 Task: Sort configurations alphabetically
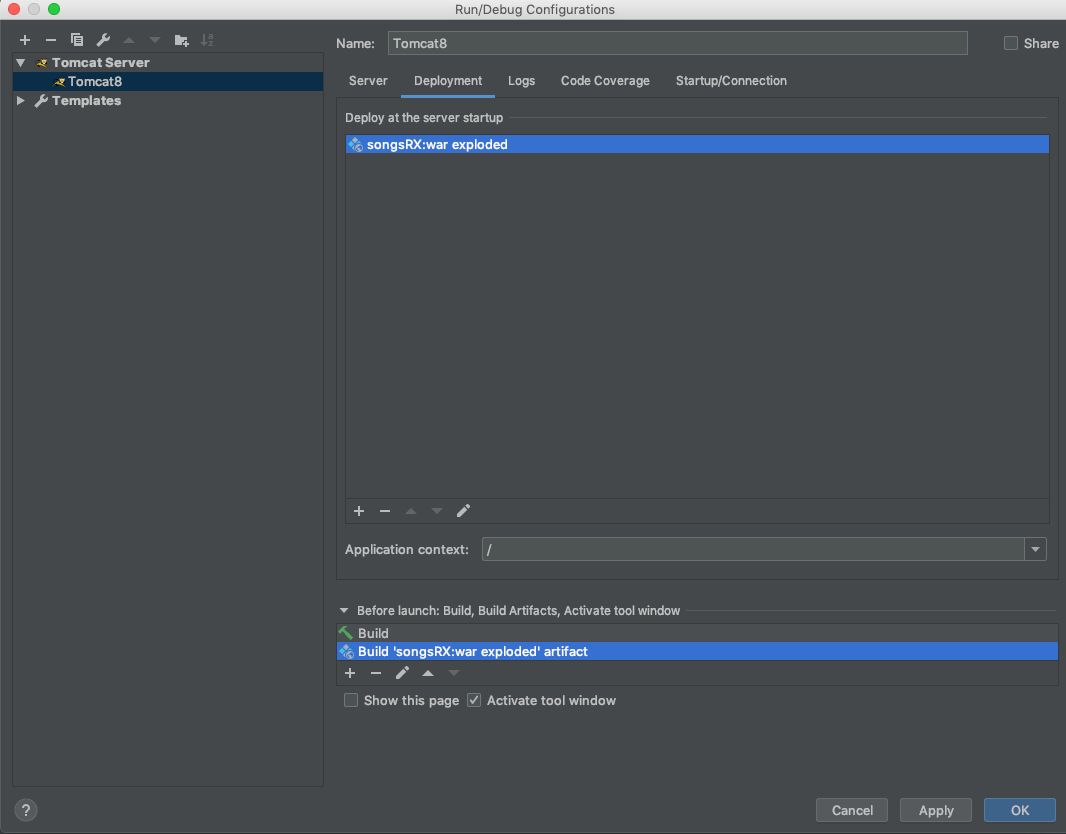tap(207, 40)
